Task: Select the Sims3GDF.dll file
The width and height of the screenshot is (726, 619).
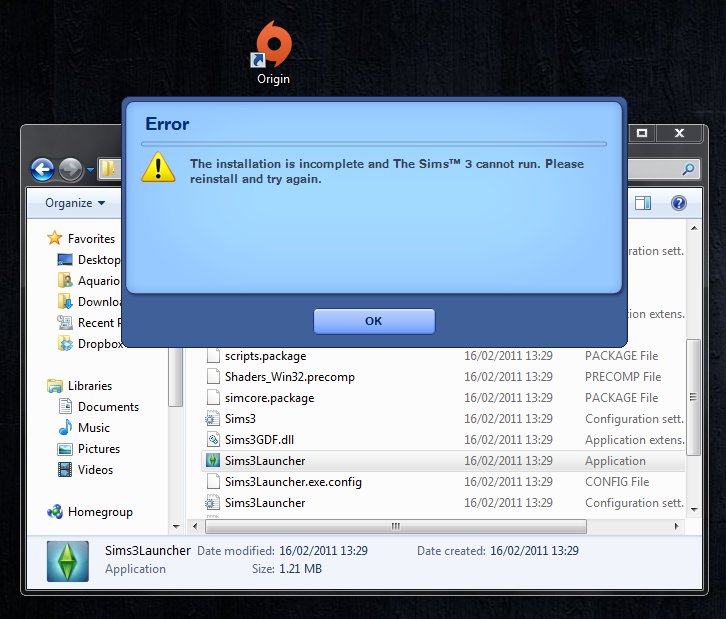Action: [259, 440]
